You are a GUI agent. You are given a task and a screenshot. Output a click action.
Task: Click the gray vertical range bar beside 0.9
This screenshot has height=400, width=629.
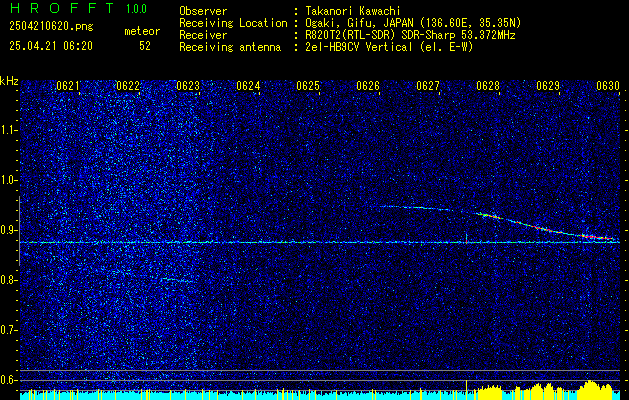tap(19, 231)
